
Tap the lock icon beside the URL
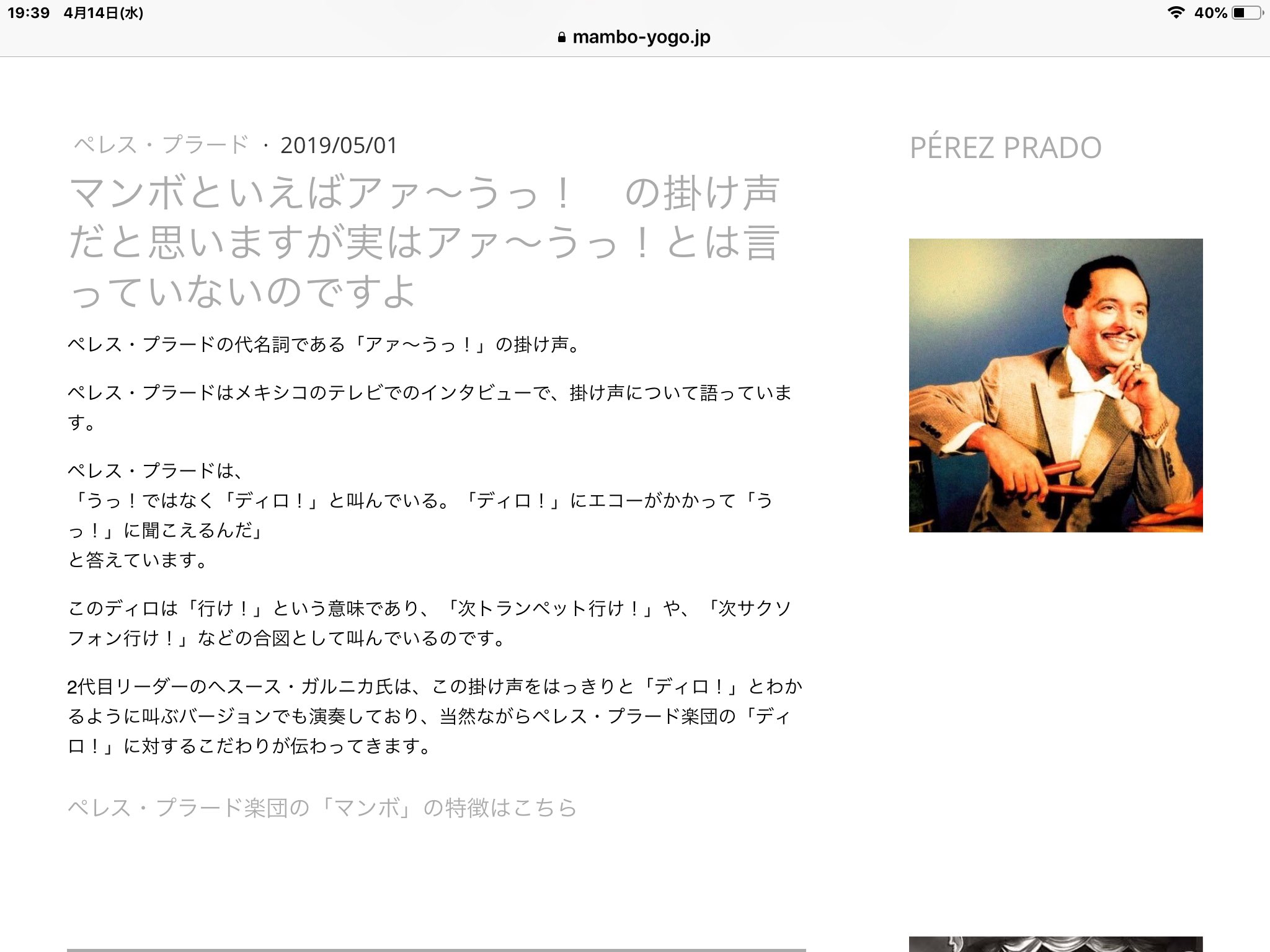point(562,38)
